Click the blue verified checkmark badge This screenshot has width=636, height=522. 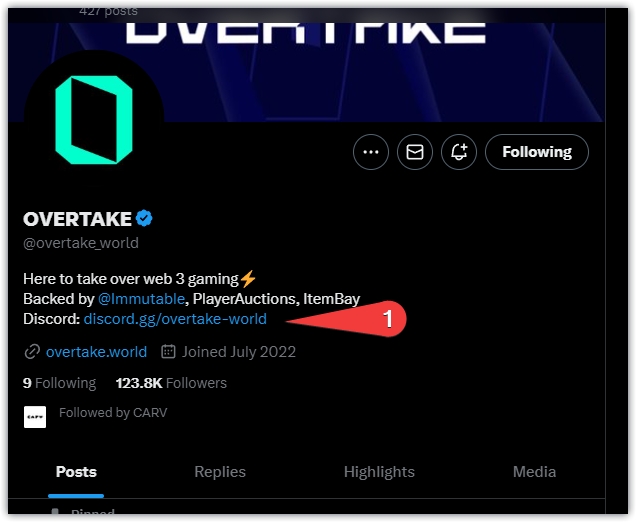pyautogui.click(x=144, y=219)
